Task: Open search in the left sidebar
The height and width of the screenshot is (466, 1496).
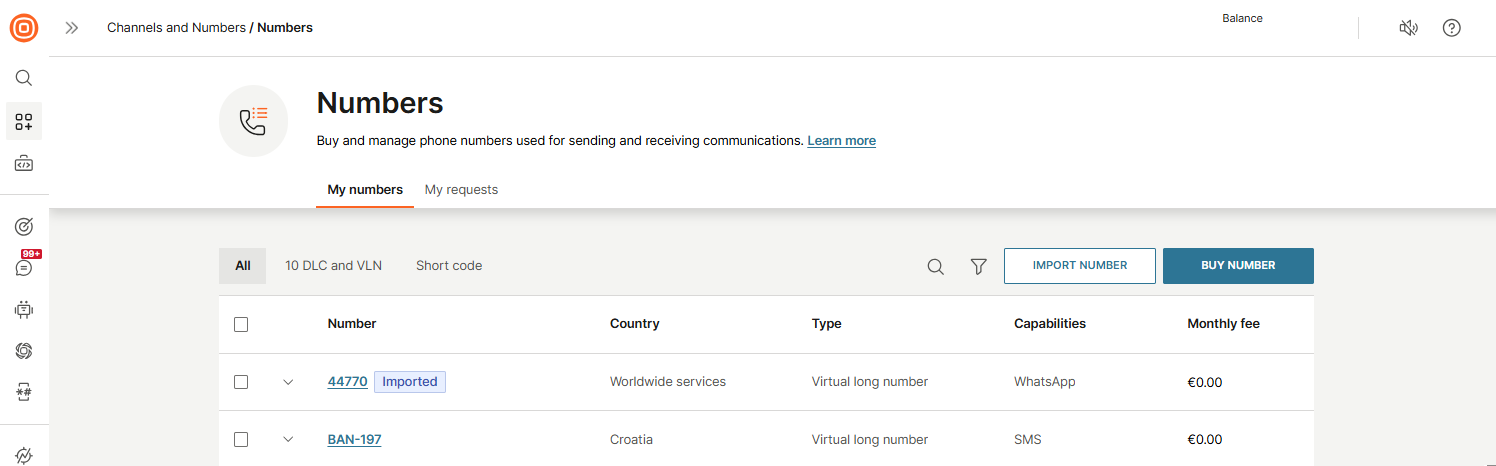Action: [24, 78]
